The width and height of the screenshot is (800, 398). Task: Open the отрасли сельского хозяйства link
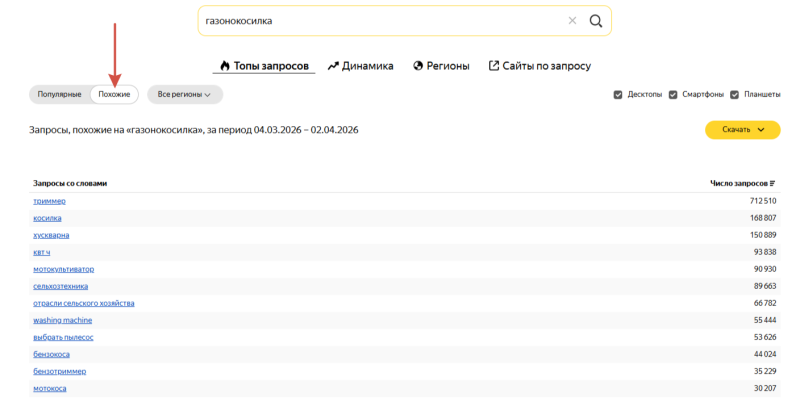[84, 303]
